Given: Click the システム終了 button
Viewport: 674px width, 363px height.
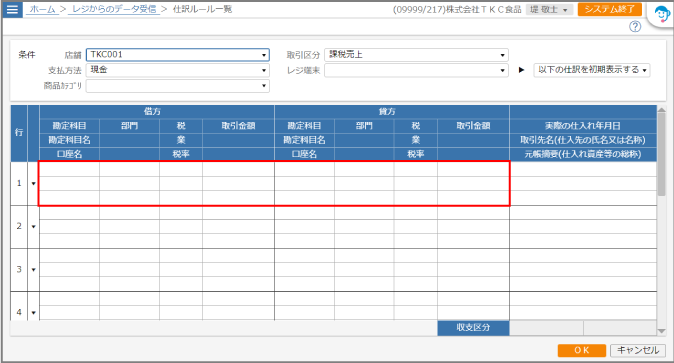Looking at the screenshot, I should (610, 9).
